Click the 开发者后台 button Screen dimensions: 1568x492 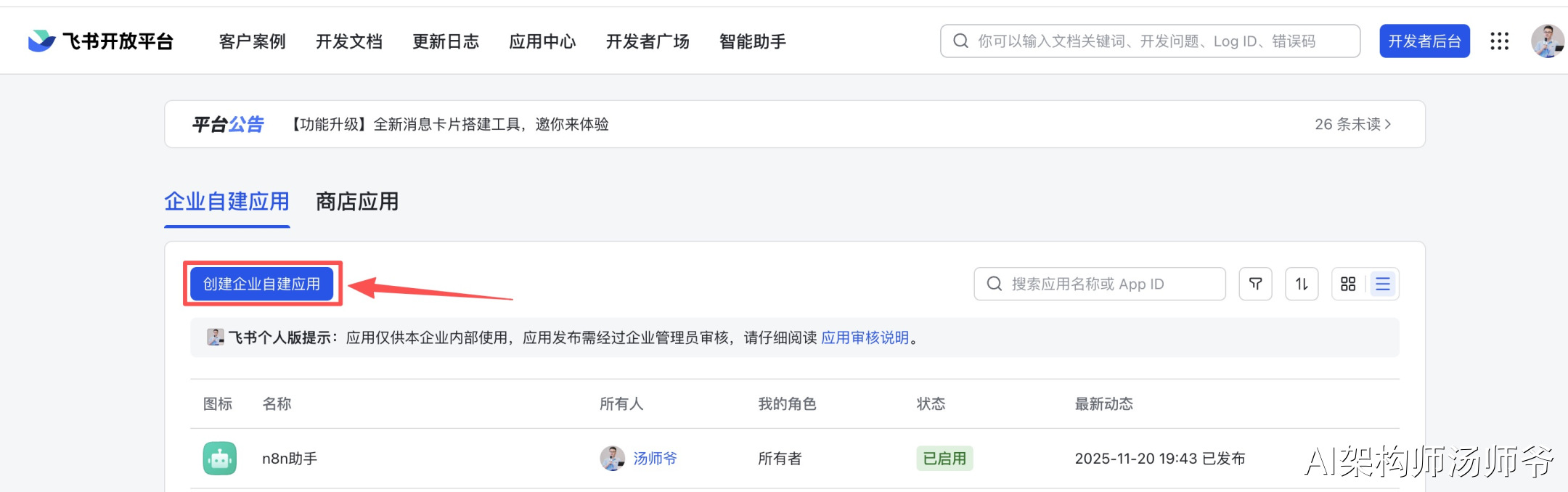1424,41
